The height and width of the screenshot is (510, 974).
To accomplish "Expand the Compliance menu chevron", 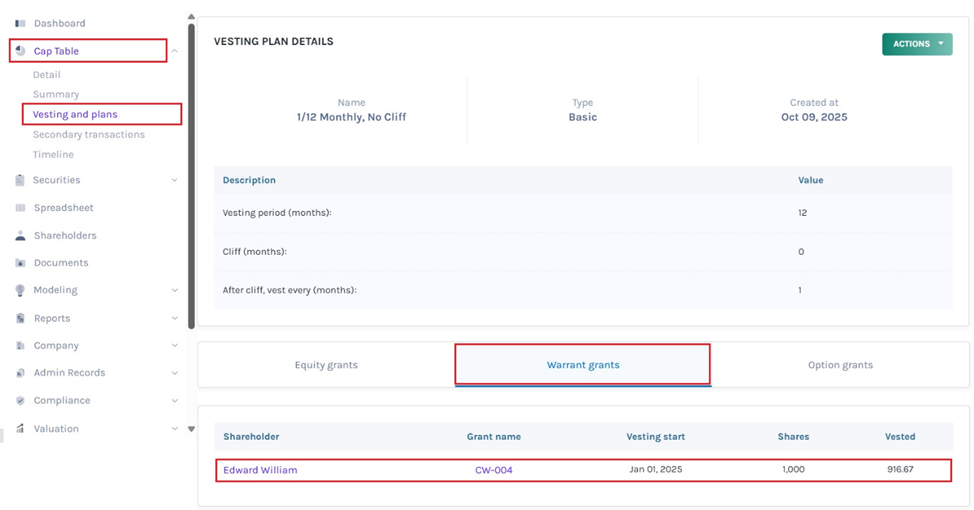I will [174, 400].
